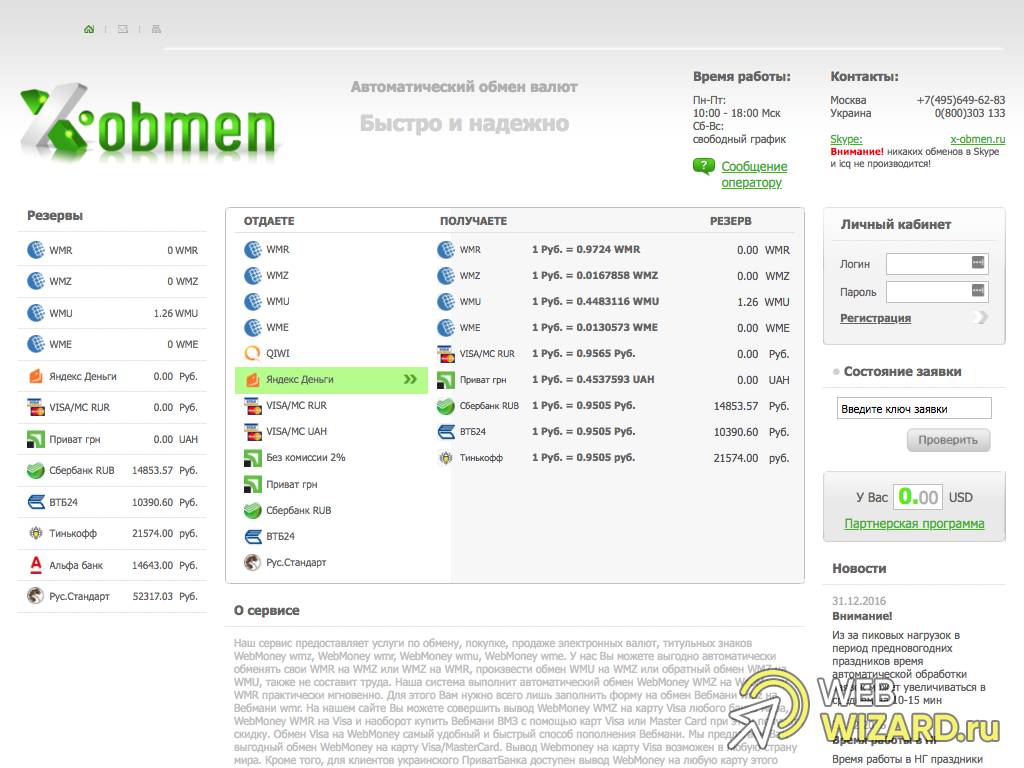Image resolution: width=1024 pixels, height=768 pixels.
Task: Click the Логин input field
Action: [931, 263]
